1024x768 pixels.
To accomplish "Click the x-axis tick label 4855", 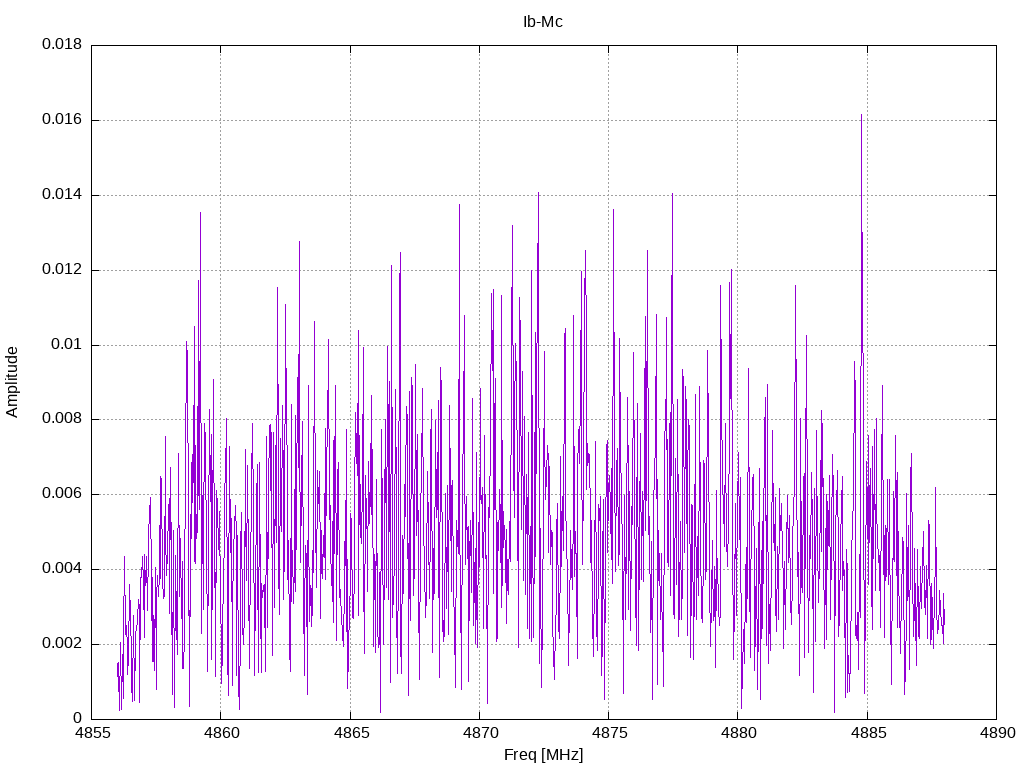I will tap(92, 733).
